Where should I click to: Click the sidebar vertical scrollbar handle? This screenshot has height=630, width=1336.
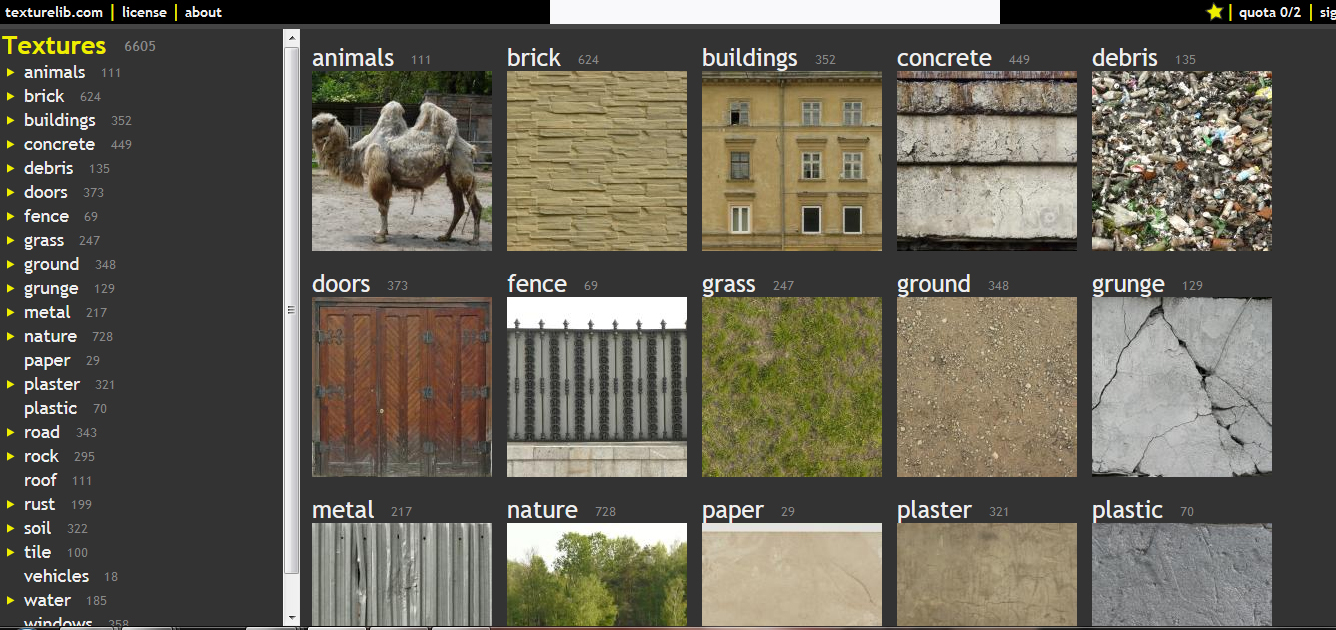pos(292,310)
